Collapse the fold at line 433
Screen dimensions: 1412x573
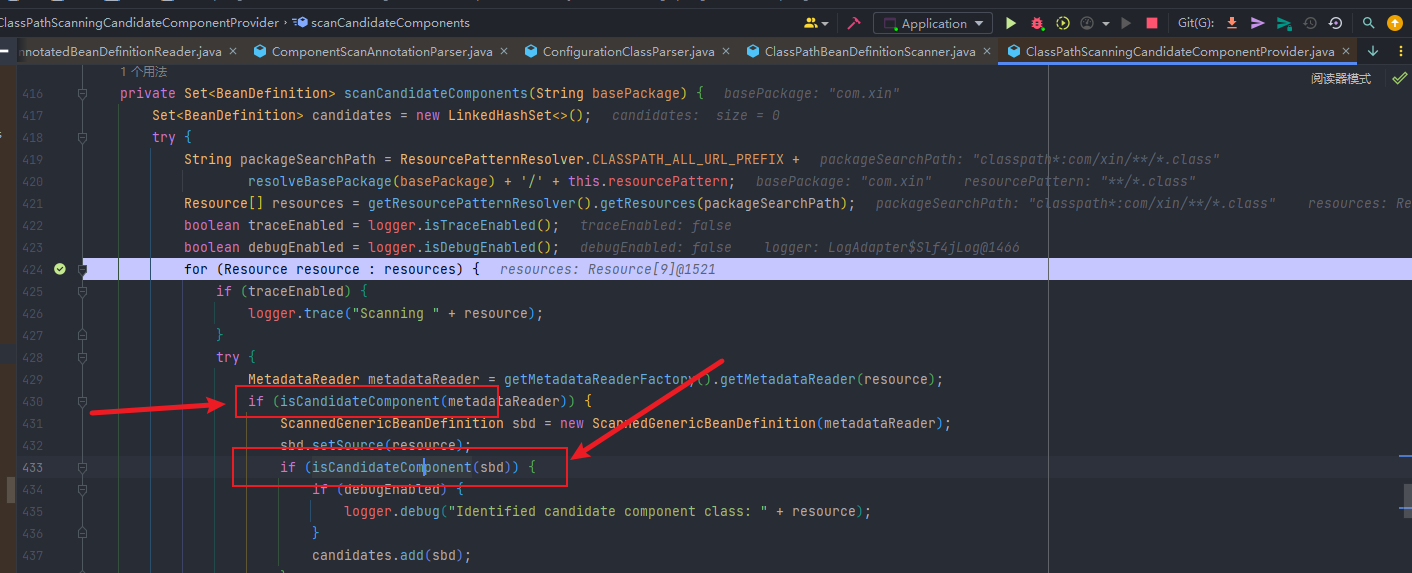[x=84, y=467]
